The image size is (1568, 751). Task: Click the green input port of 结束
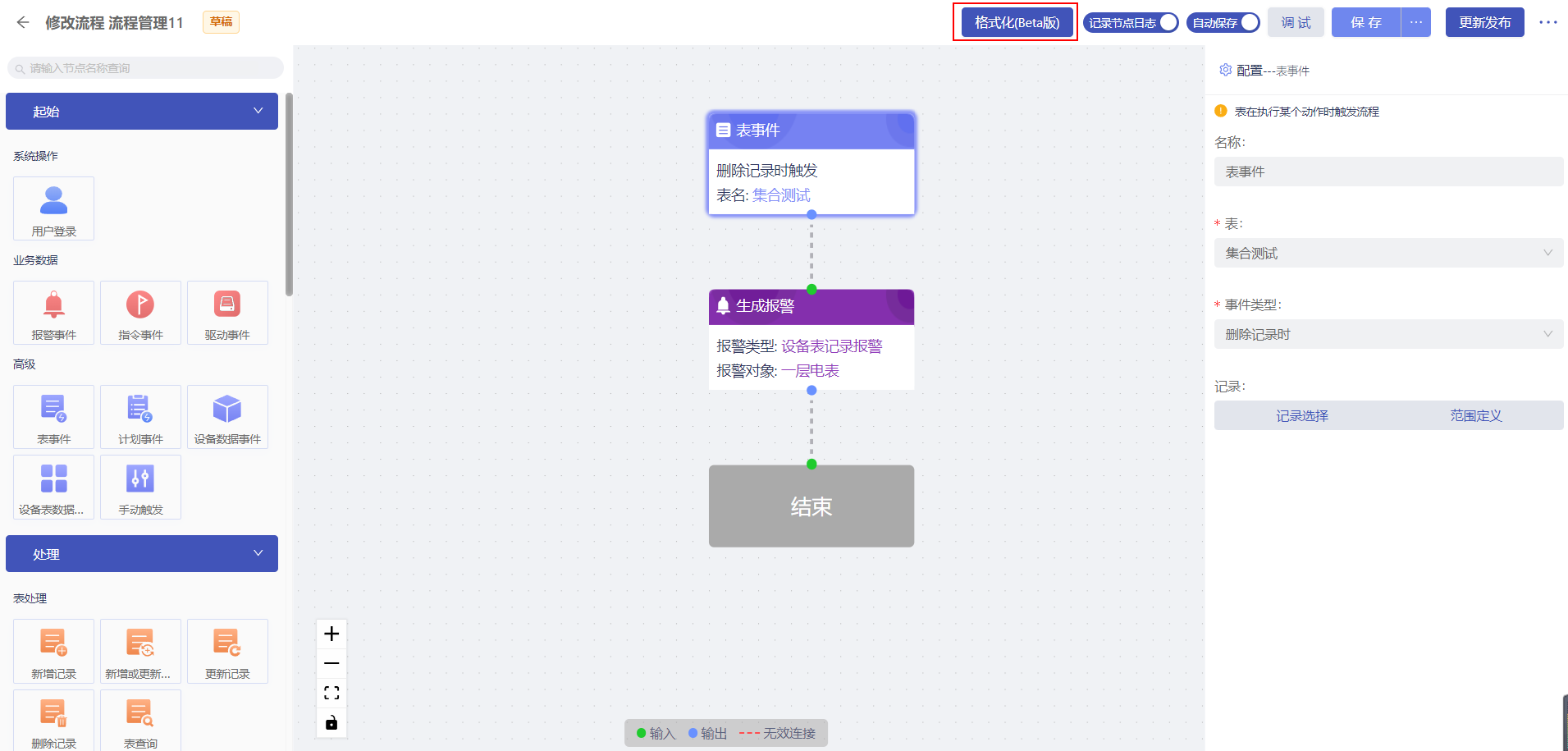[811, 464]
